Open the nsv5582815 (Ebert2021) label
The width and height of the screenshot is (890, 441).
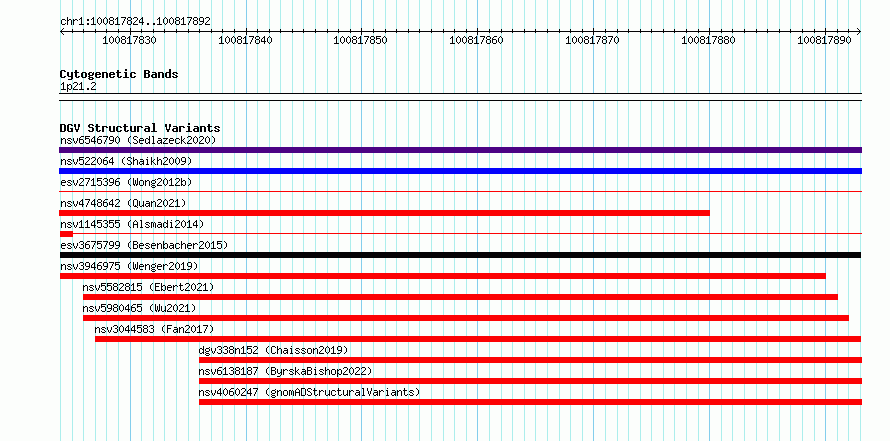149,287
